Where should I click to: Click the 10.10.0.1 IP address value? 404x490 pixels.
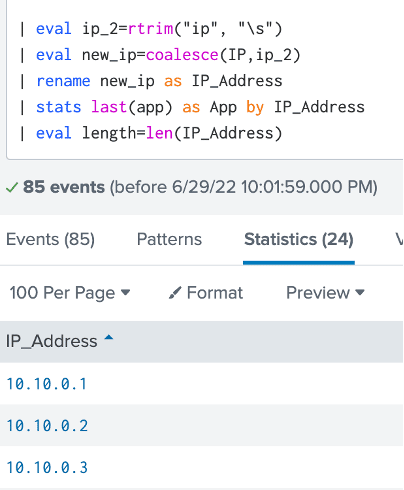47,384
